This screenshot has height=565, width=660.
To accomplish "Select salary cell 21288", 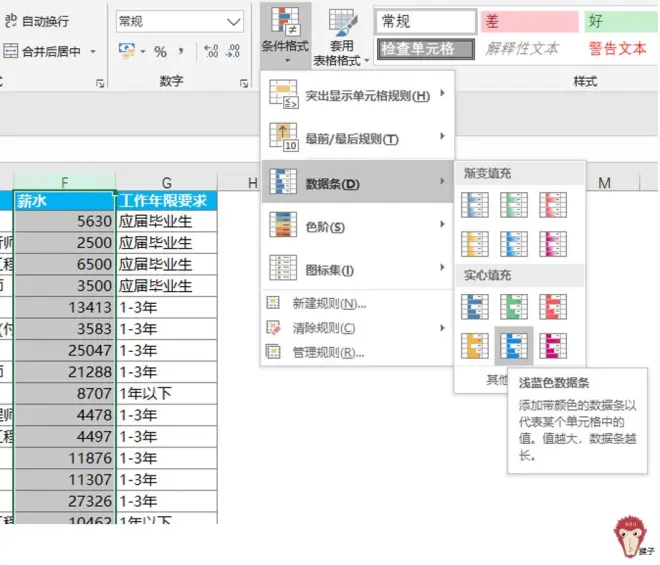I will (64, 372).
